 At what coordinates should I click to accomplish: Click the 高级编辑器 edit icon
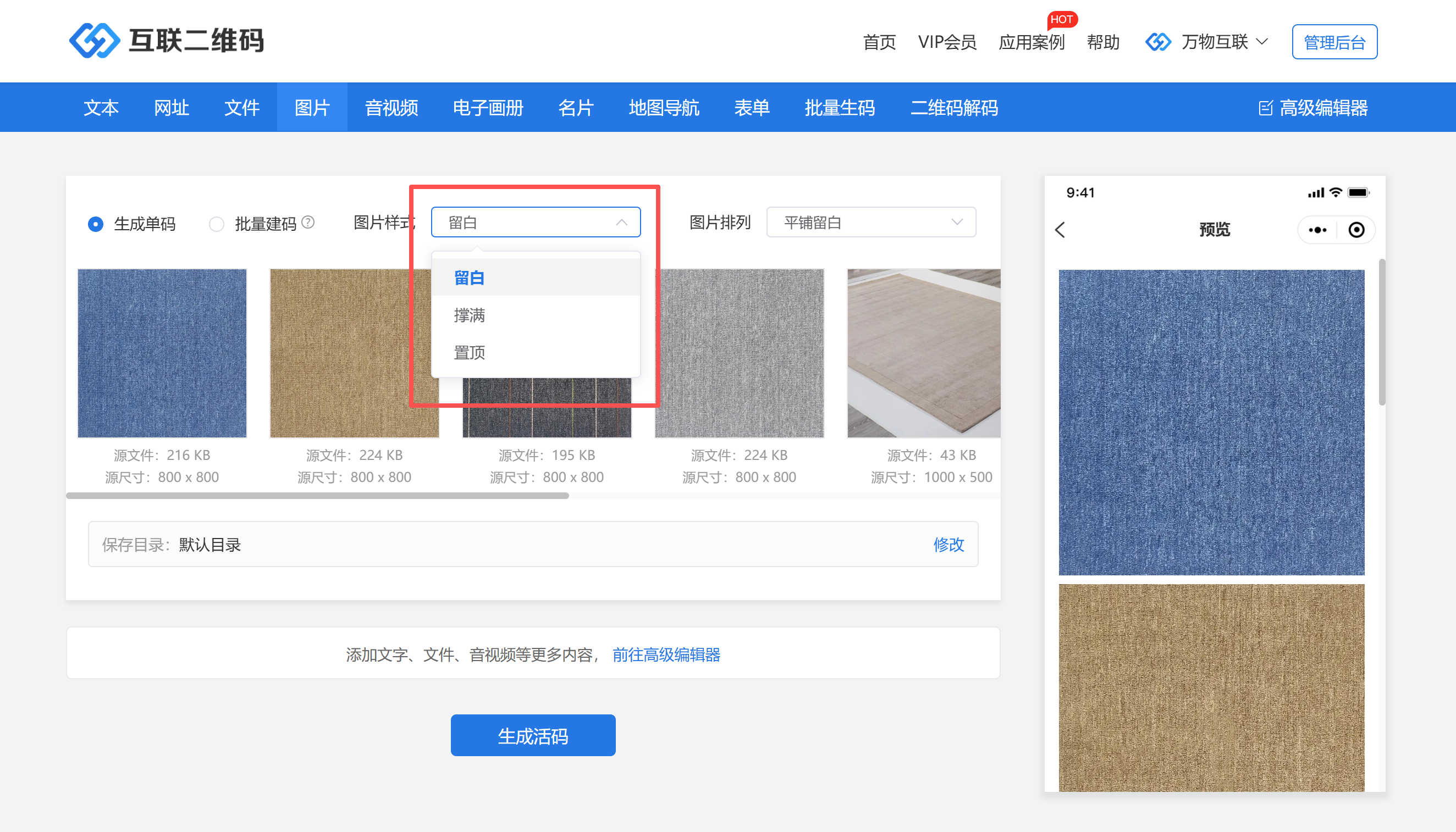tap(1266, 107)
